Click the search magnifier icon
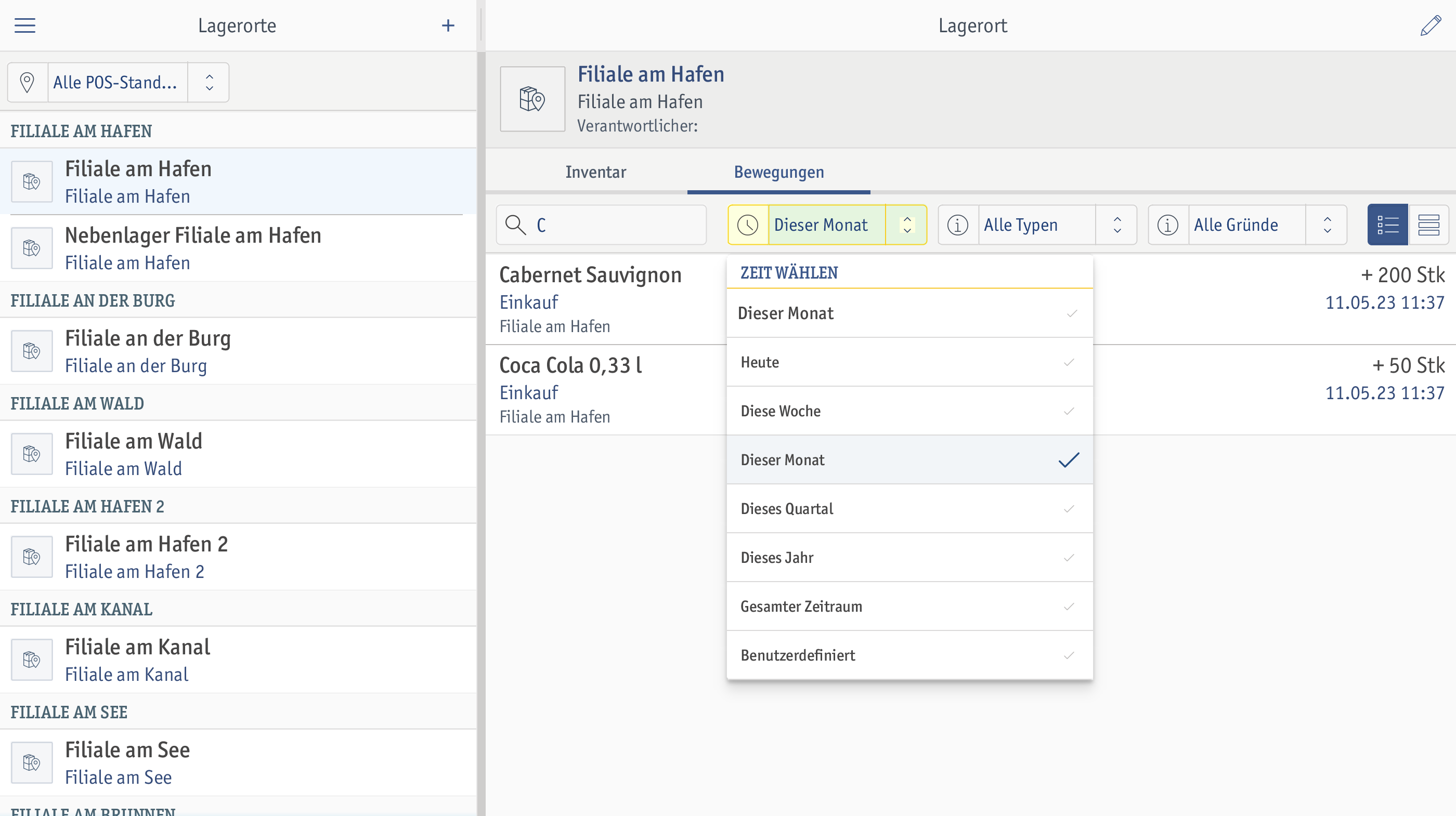The image size is (1456, 816). (x=515, y=225)
